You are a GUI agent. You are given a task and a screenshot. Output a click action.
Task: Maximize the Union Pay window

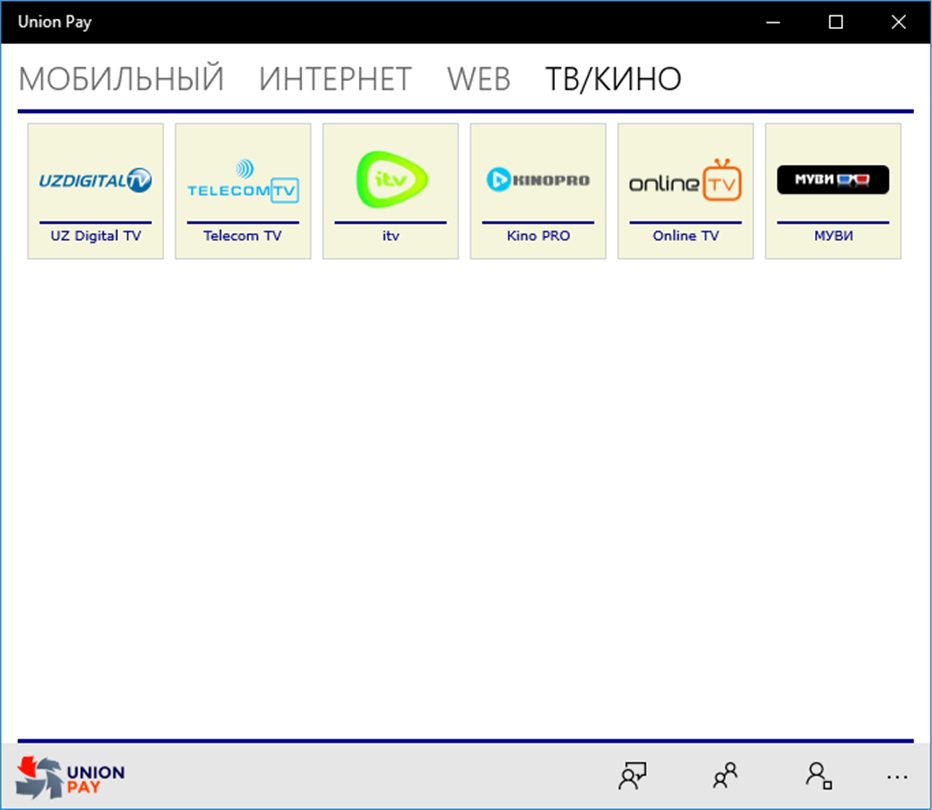point(836,23)
